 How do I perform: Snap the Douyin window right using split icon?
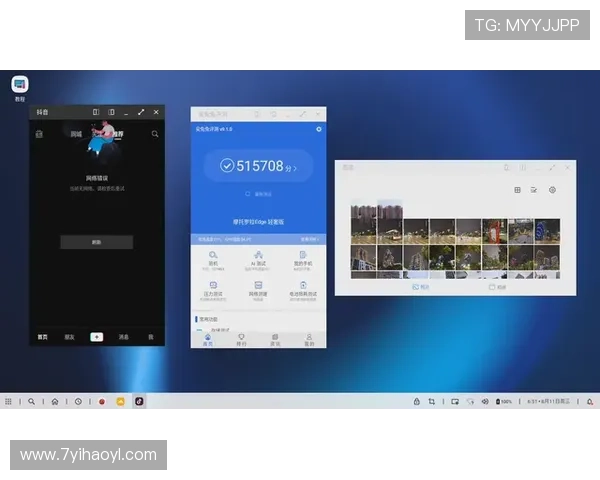pyautogui.click(x=111, y=112)
